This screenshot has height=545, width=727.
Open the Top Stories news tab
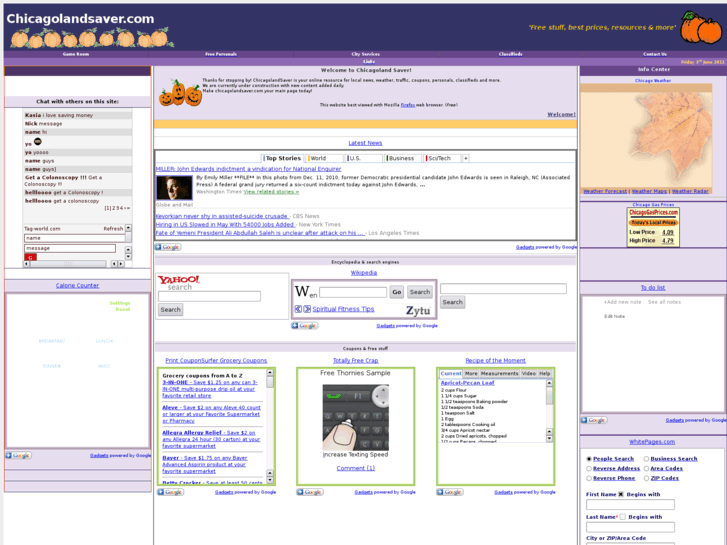[x=283, y=158]
